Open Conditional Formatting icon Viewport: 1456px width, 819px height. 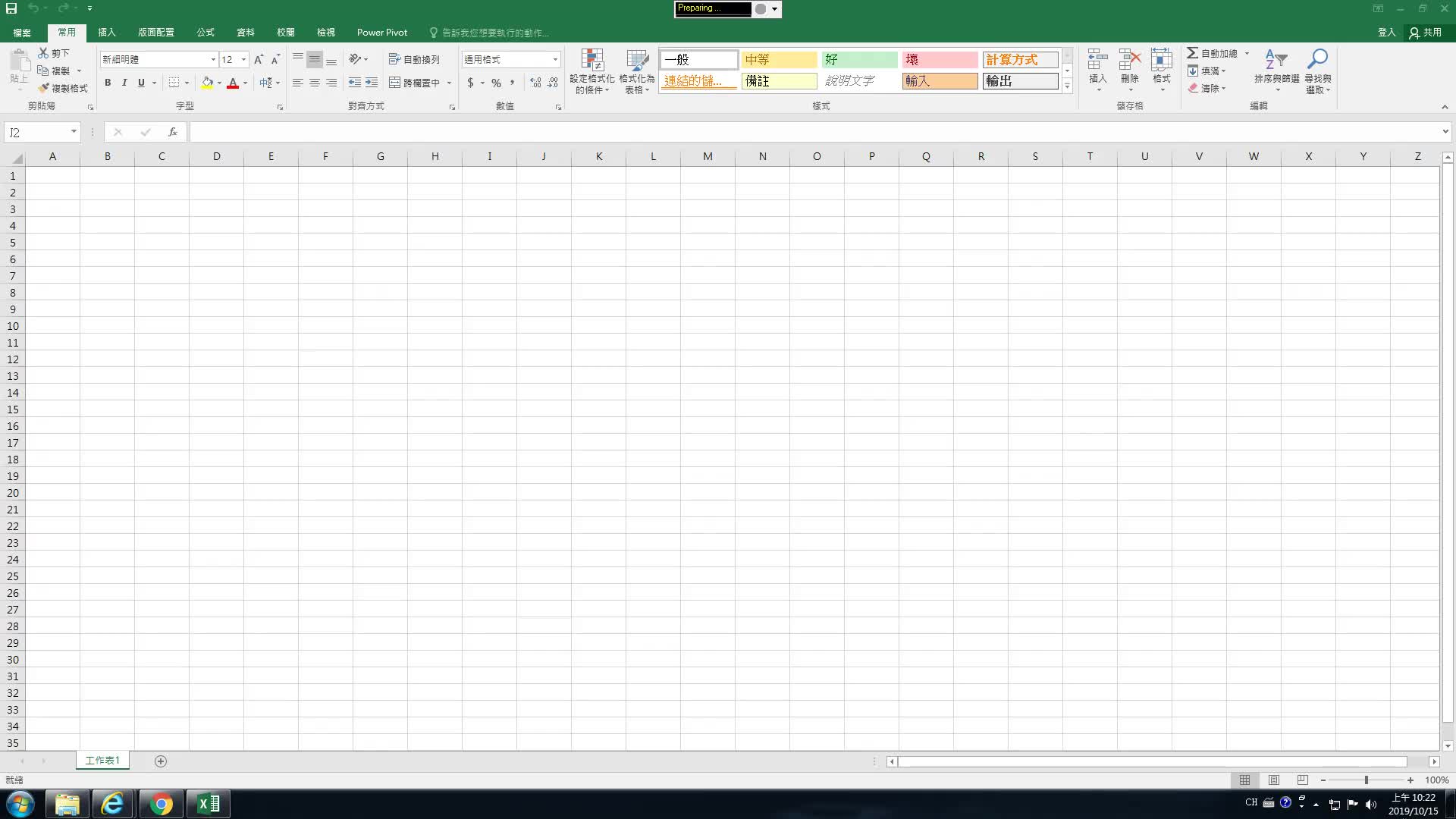tap(592, 61)
